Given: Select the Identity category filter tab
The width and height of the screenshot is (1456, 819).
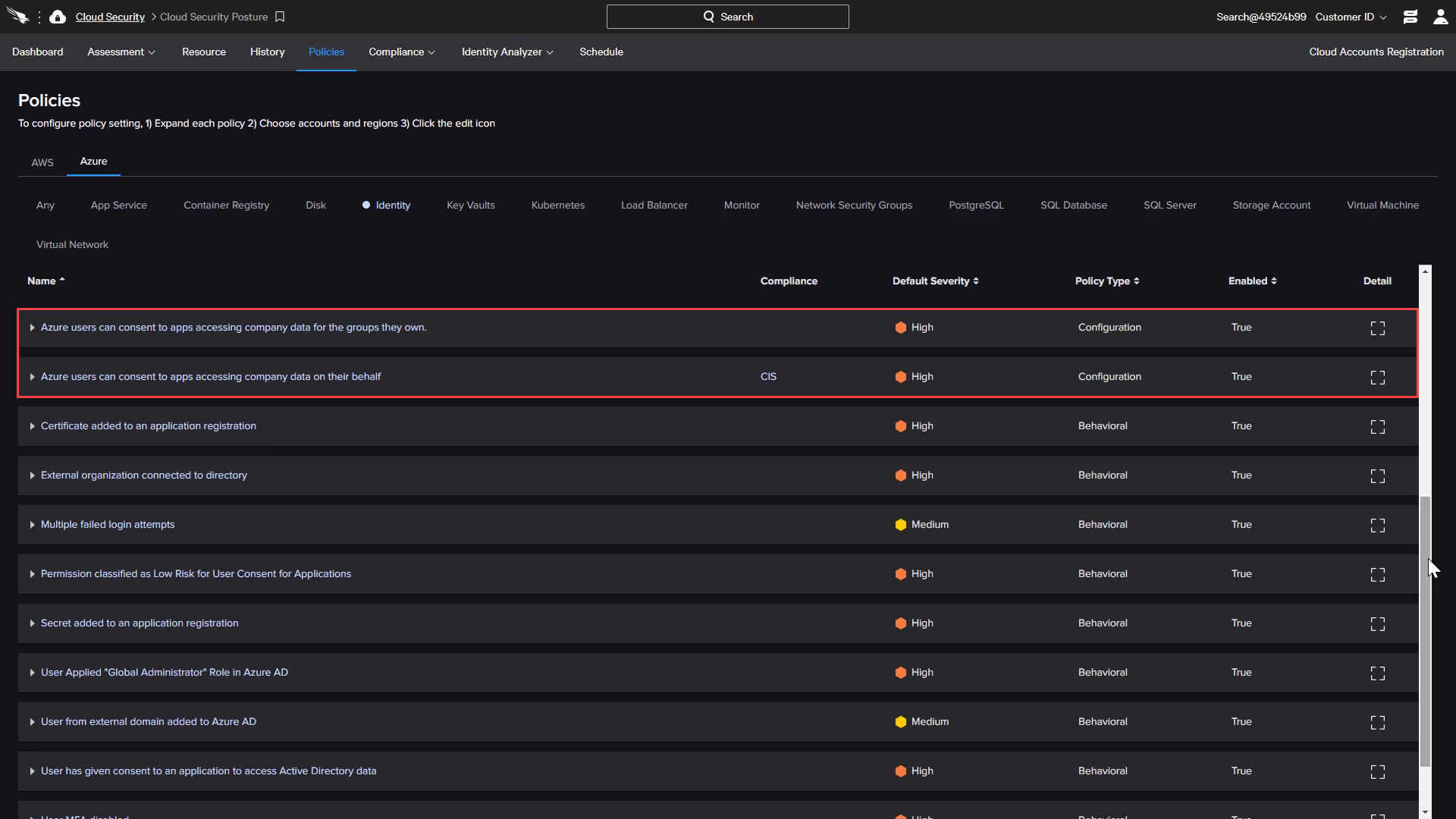Looking at the screenshot, I should point(393,205).
